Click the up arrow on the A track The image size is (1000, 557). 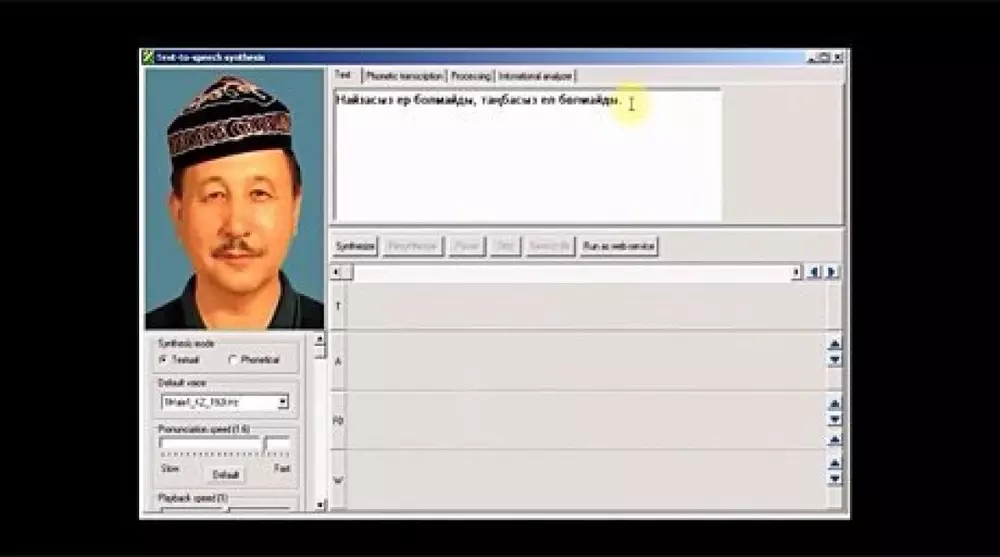[835, 344]
